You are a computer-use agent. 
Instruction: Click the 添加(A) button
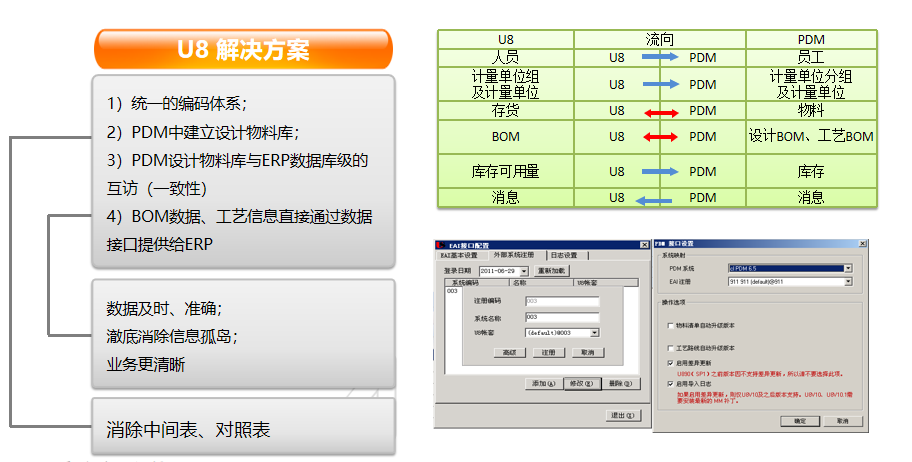544,384
